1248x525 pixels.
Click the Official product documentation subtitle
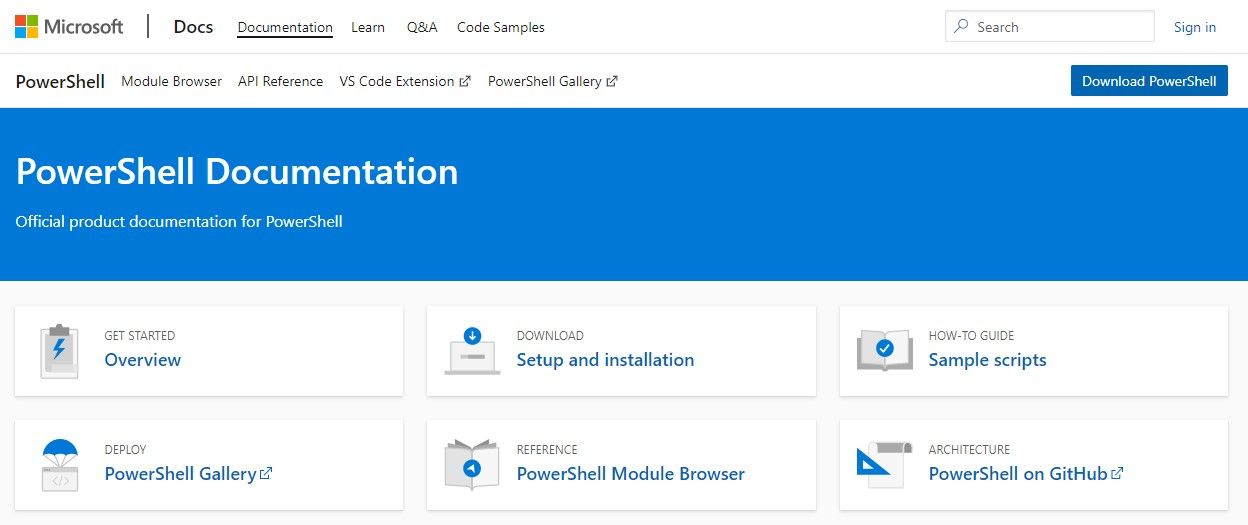[179, 222]
